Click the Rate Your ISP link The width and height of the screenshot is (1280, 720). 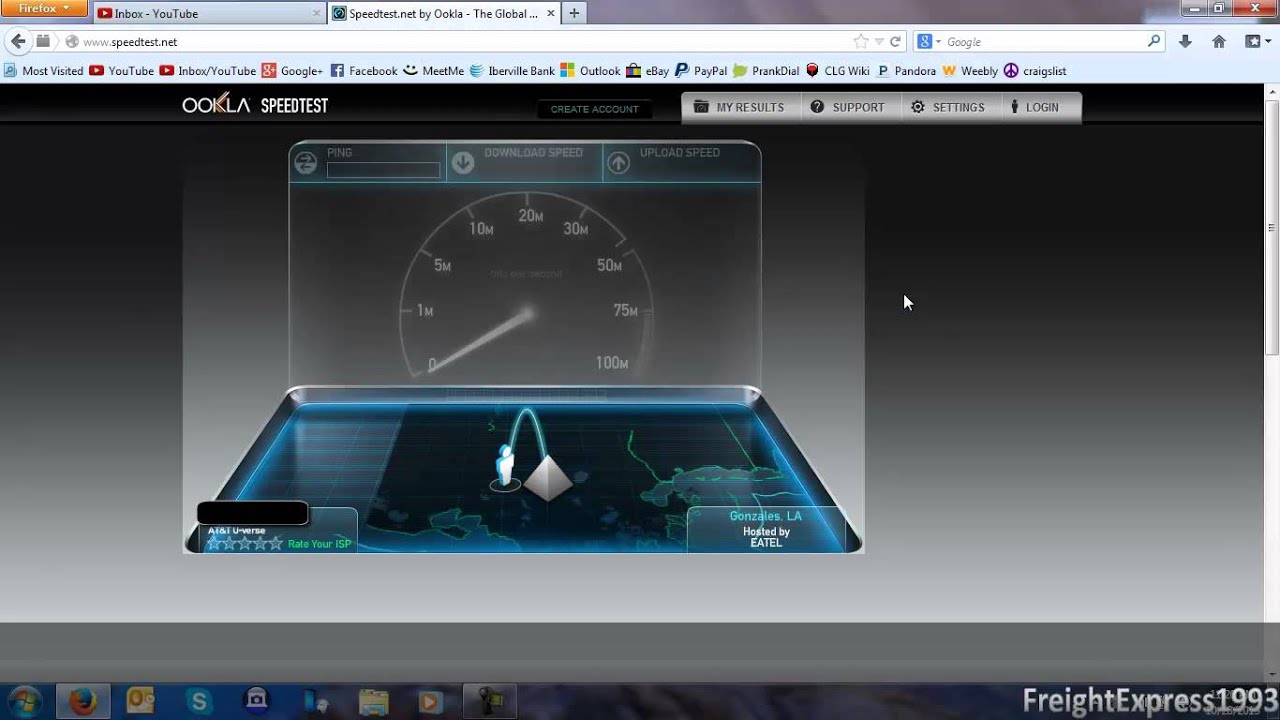point(319,544)
